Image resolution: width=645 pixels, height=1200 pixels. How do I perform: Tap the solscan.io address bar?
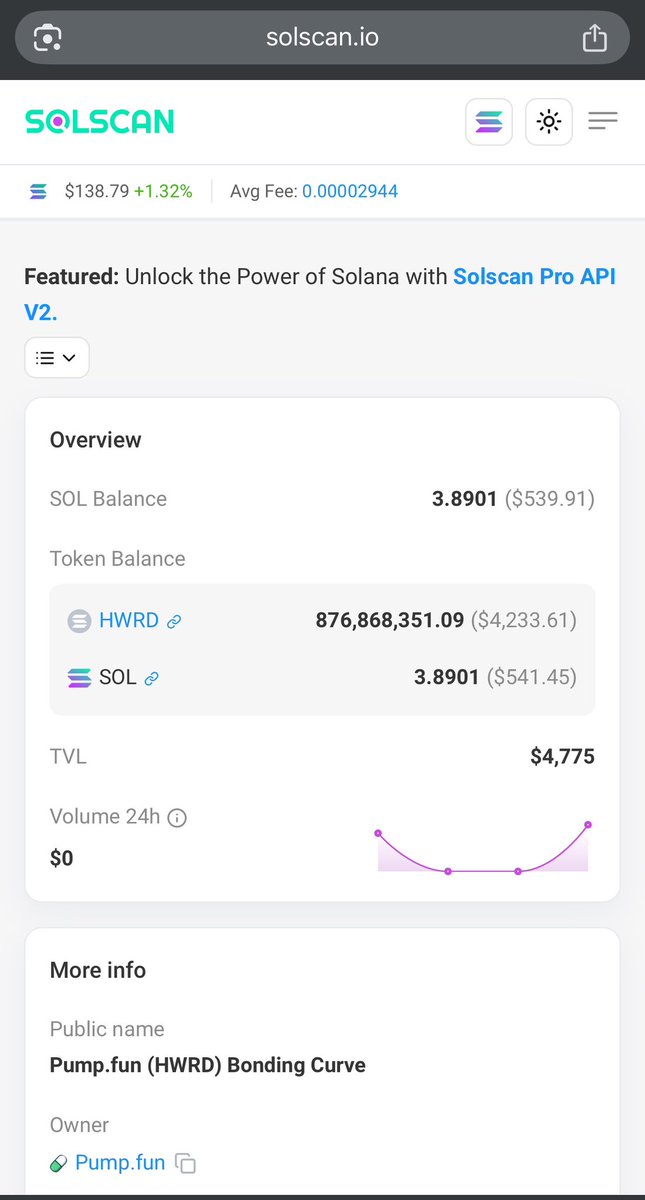click(x=322, y=38)
